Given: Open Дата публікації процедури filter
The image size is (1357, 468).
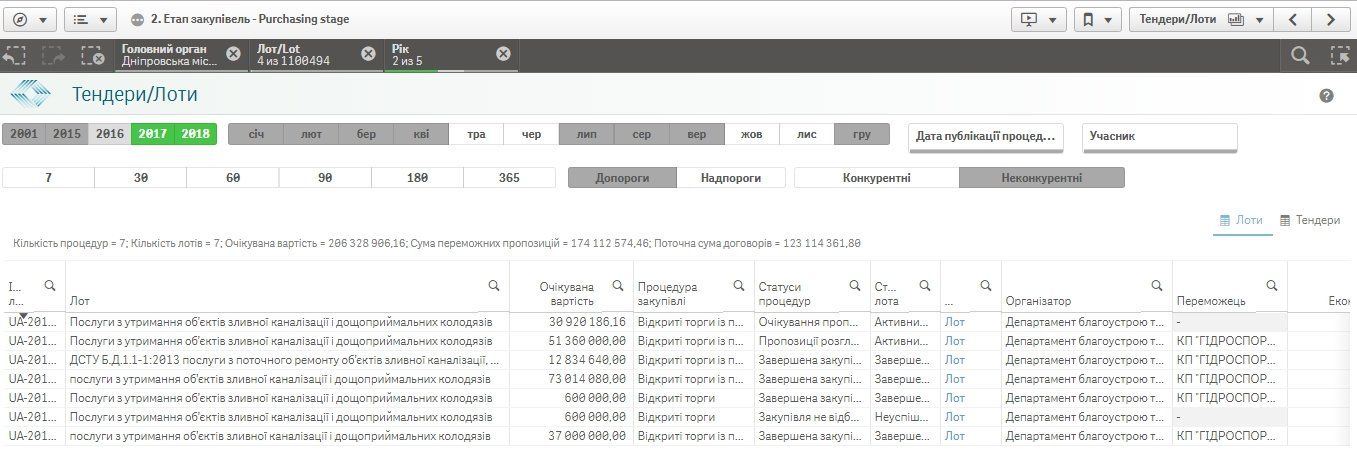Looking at the screenshot, I should point(985,136).
